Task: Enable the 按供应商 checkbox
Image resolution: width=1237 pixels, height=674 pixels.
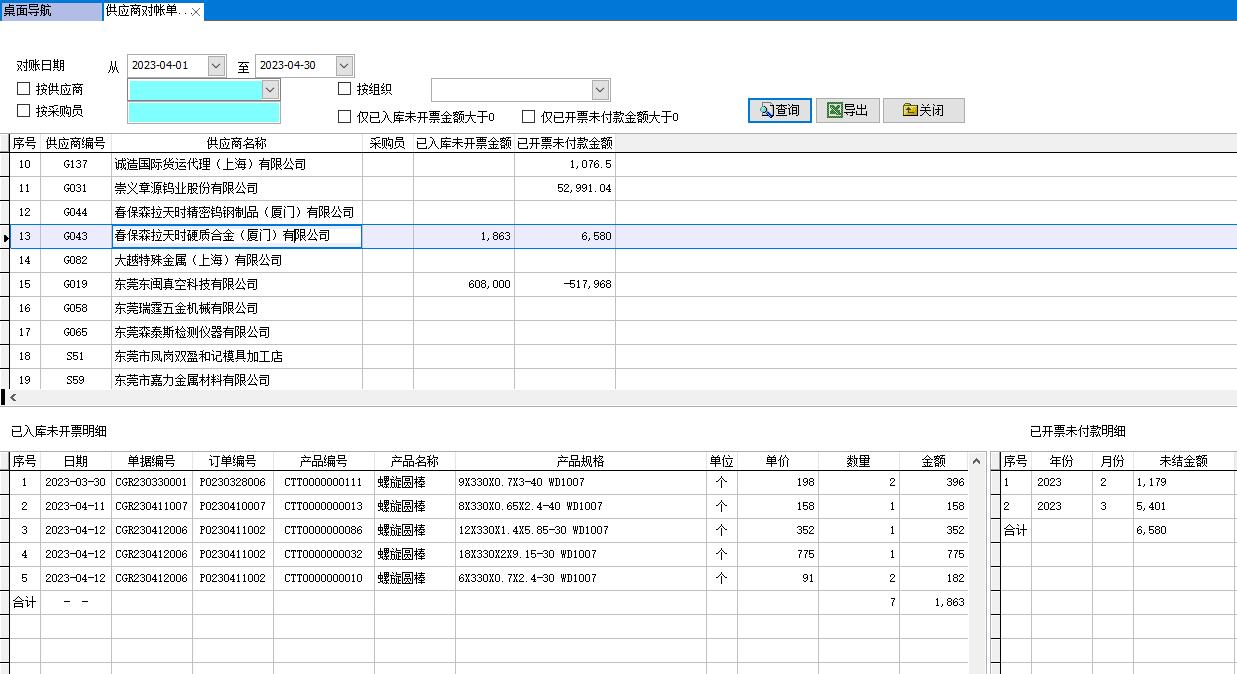Action: [22, 89]
